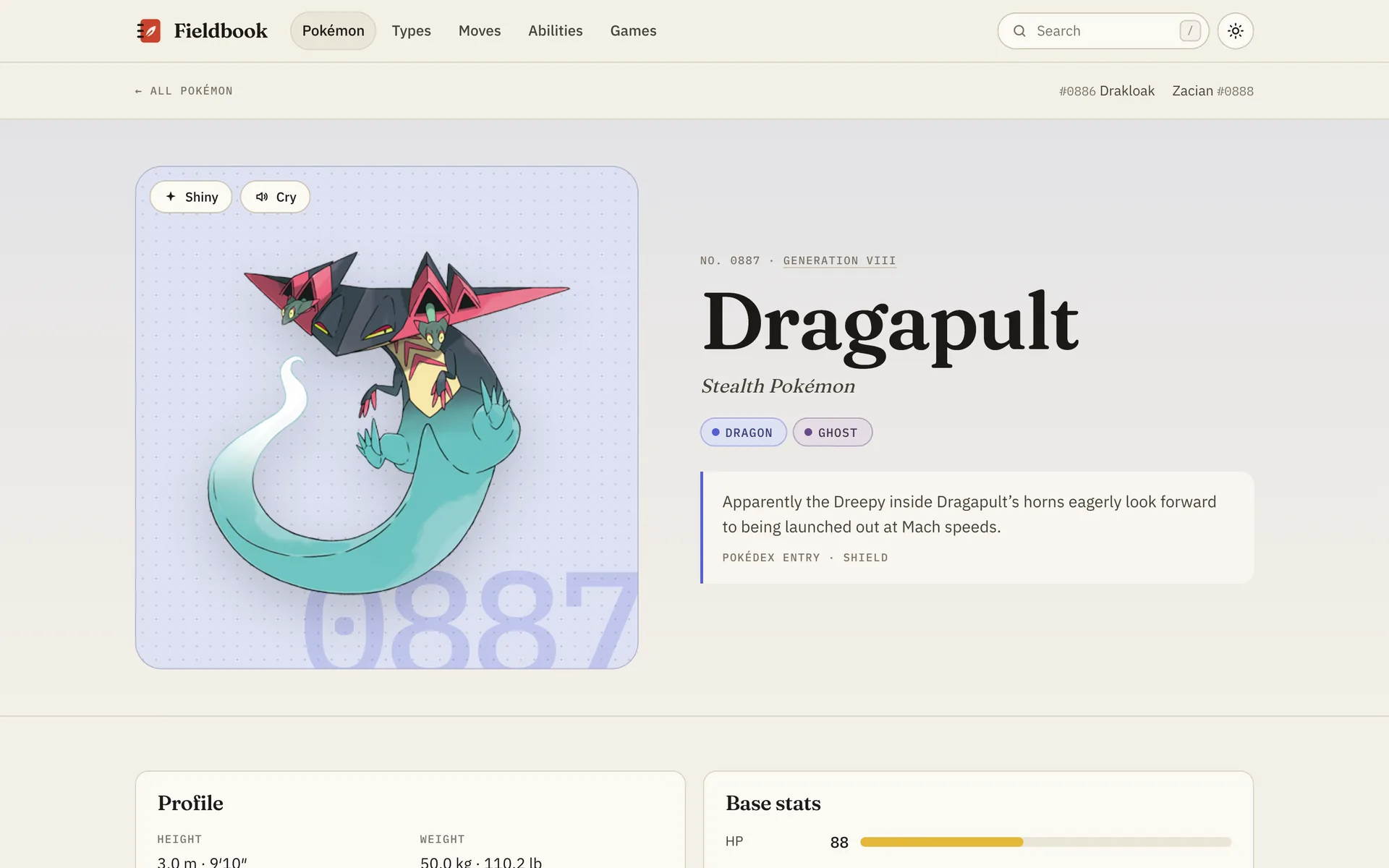Image resolution: width=1389 pixels, height=868 pixels.
Task: Go to the Moves section
Action: coord(480,30)
